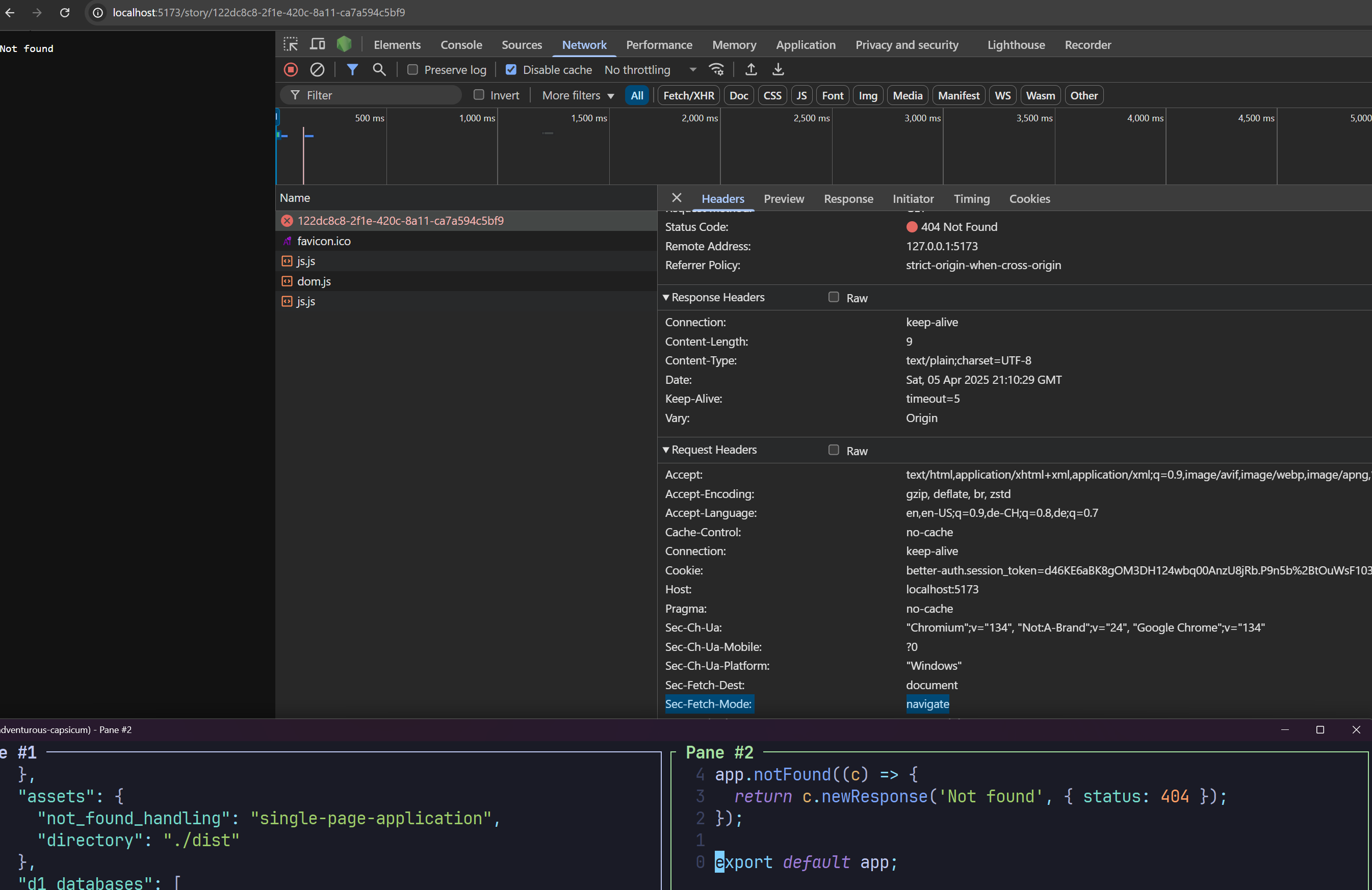The width and height of the screenshot is (1372, 890).
Task: Open the Preview tab of request
Action: click(x=784, y=199)
